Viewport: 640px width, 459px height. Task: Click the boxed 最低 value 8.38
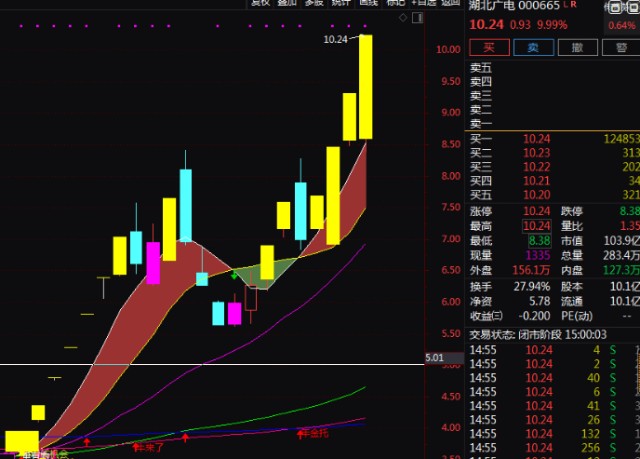pyautogui.click(x=540, y=240)
